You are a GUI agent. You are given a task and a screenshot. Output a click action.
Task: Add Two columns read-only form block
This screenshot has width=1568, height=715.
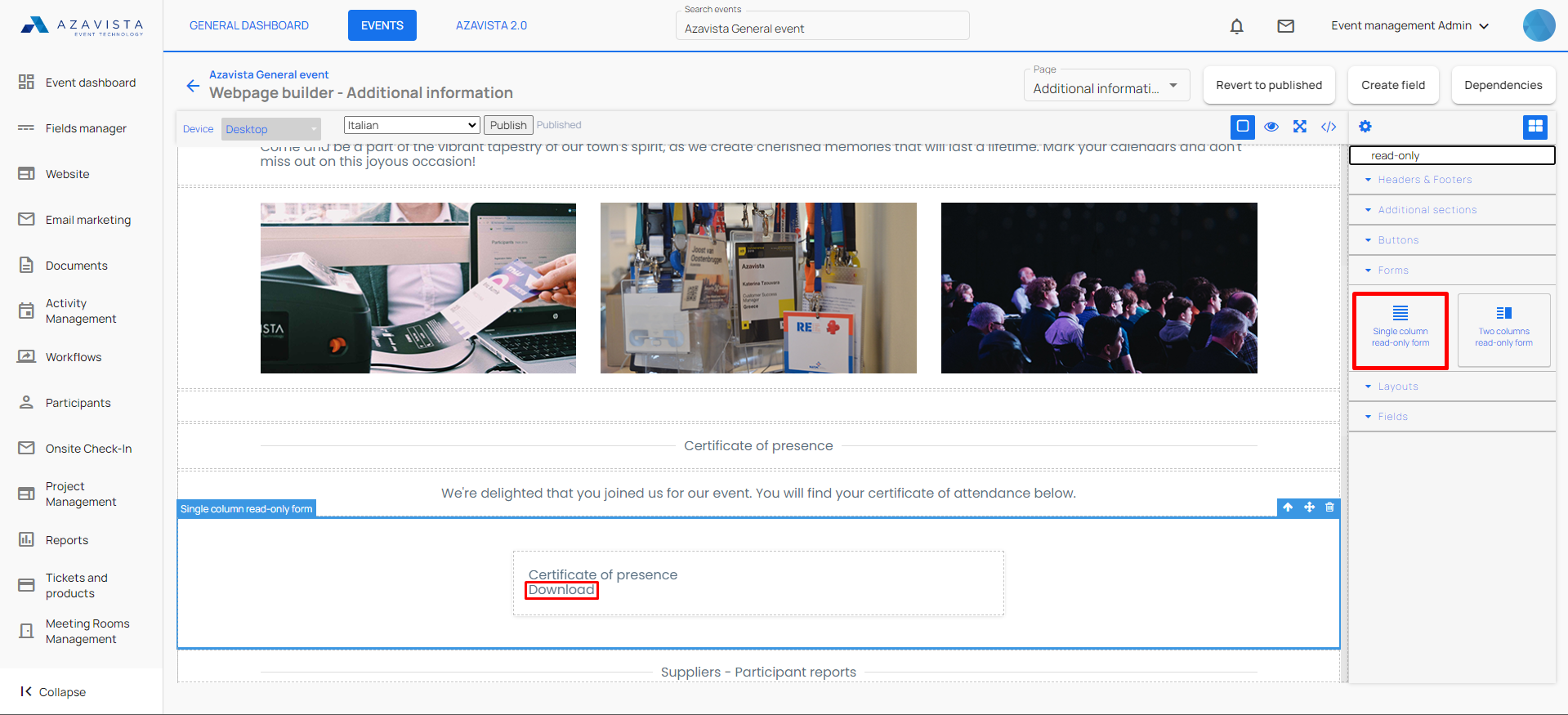pyautogui.click(x=1504, y=330)
